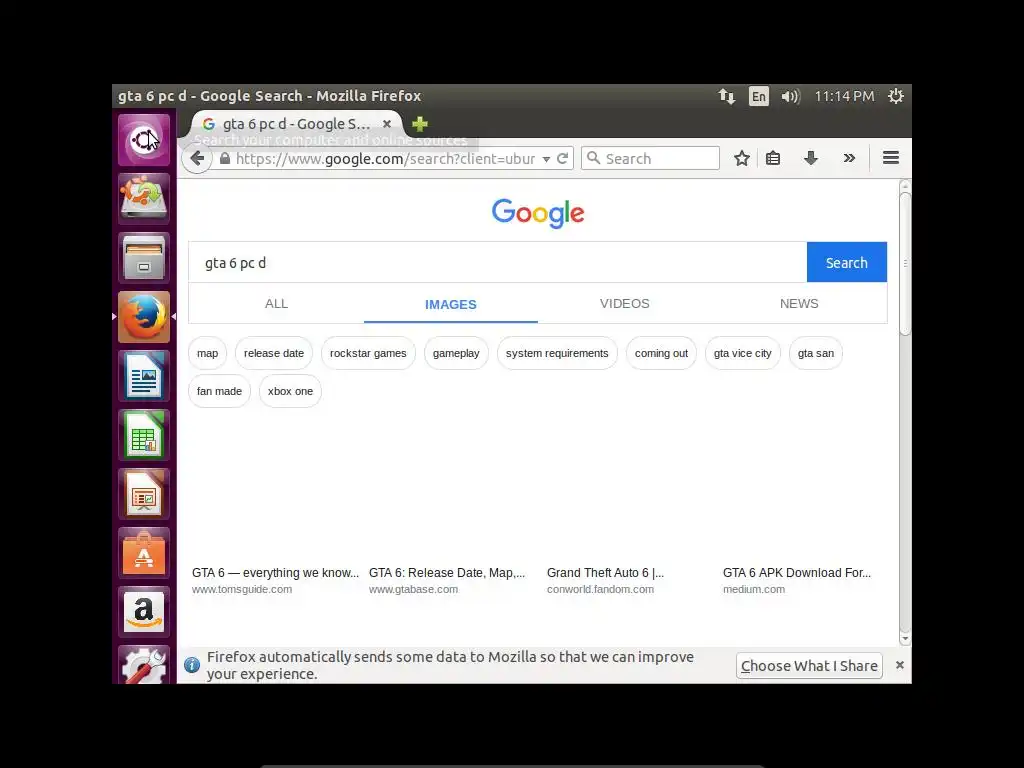Click the info icon in notification bar
Image resolution: width=1024 pixels, height=768 pixels.
(x=192, y=665)
